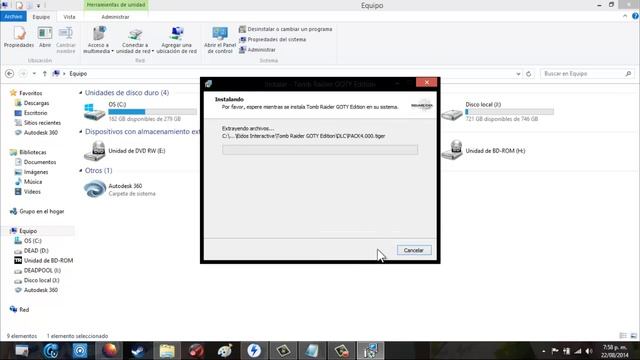Select Desinstalar o cambiar un programa
640x360 pixels.
pos(285,29)
